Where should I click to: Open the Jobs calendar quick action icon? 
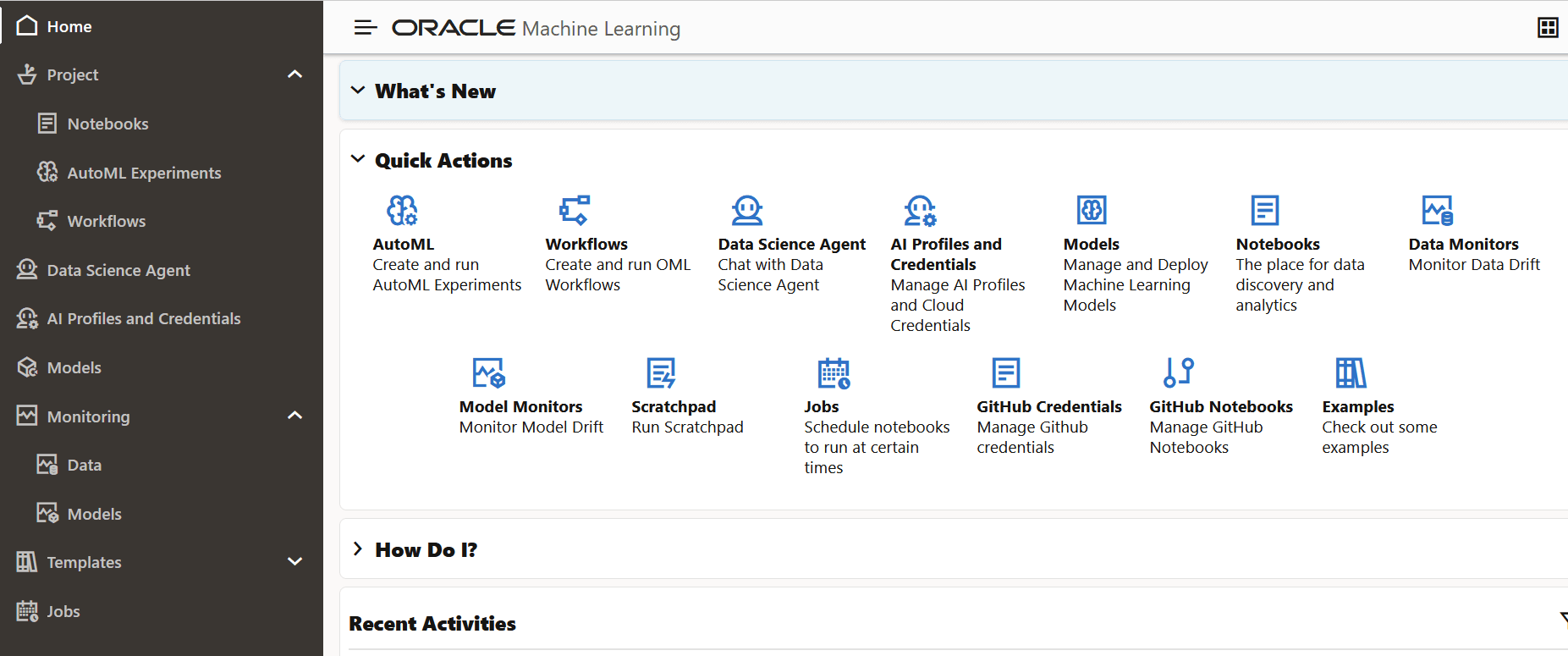point(834,372)
